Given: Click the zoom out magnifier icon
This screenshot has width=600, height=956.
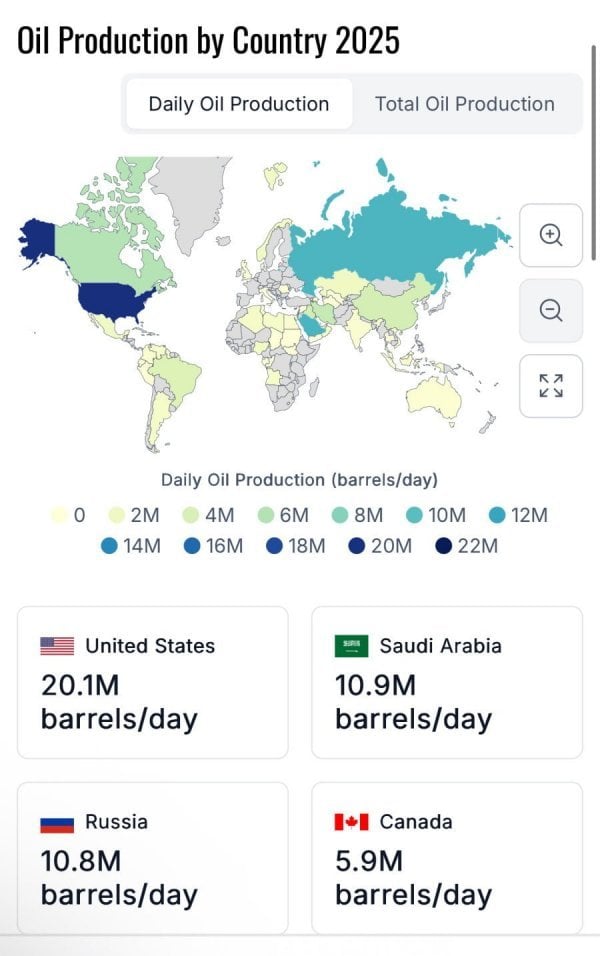Looking at the screenshot, I should point(551,310).
